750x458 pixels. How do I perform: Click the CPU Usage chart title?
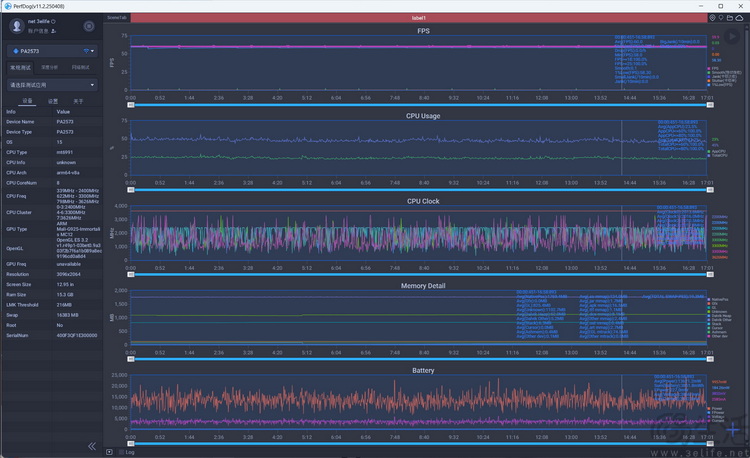click(x=423, y=116)
